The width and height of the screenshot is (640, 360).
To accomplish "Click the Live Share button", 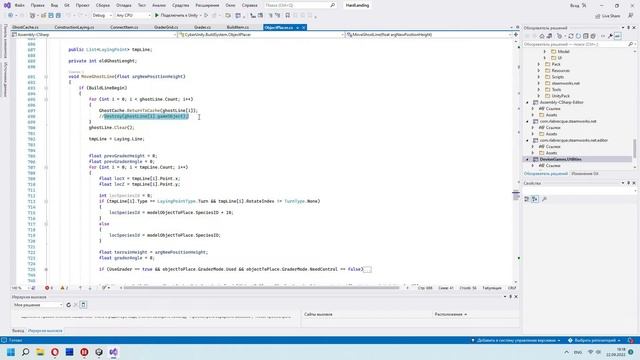I will point(607,16).
